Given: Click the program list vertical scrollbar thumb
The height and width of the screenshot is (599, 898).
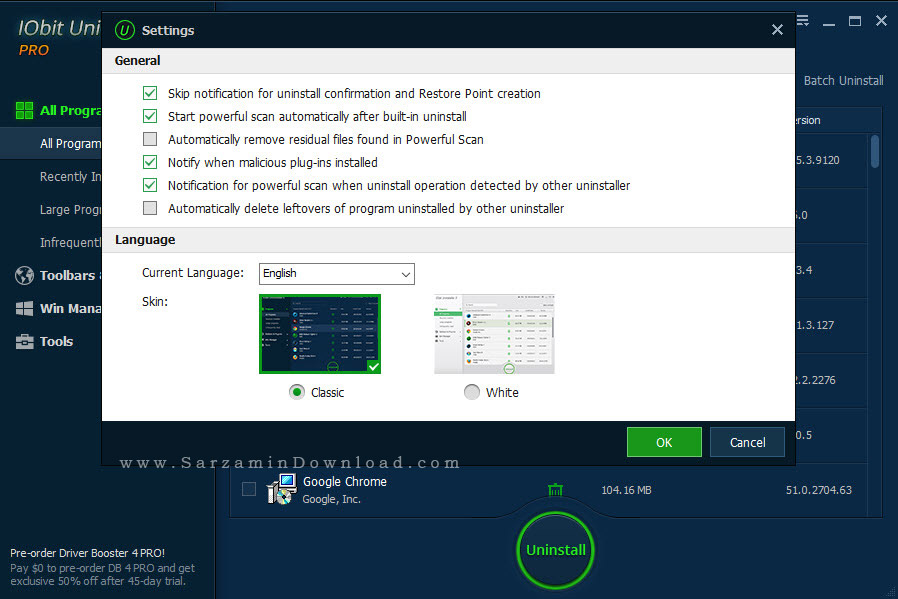Looking at the screenshot, I should 875,152.
